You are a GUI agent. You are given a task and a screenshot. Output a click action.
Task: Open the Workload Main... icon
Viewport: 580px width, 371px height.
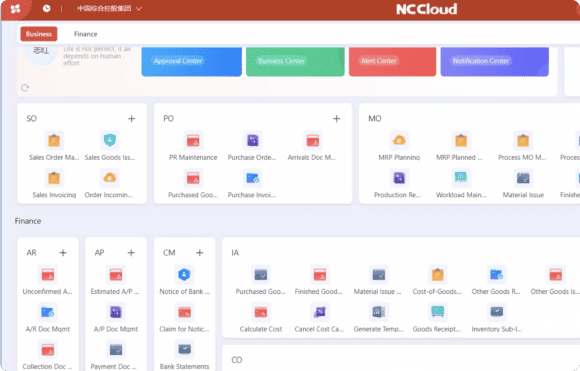coord(461,178)
